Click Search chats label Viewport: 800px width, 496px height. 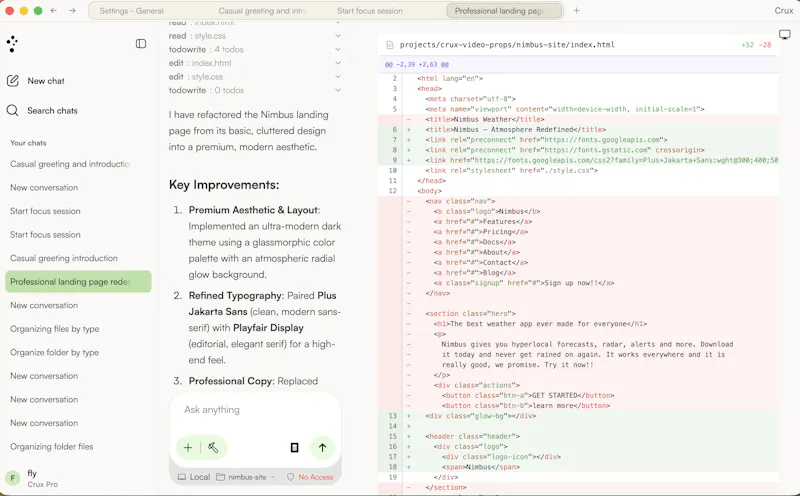(53, 111)
